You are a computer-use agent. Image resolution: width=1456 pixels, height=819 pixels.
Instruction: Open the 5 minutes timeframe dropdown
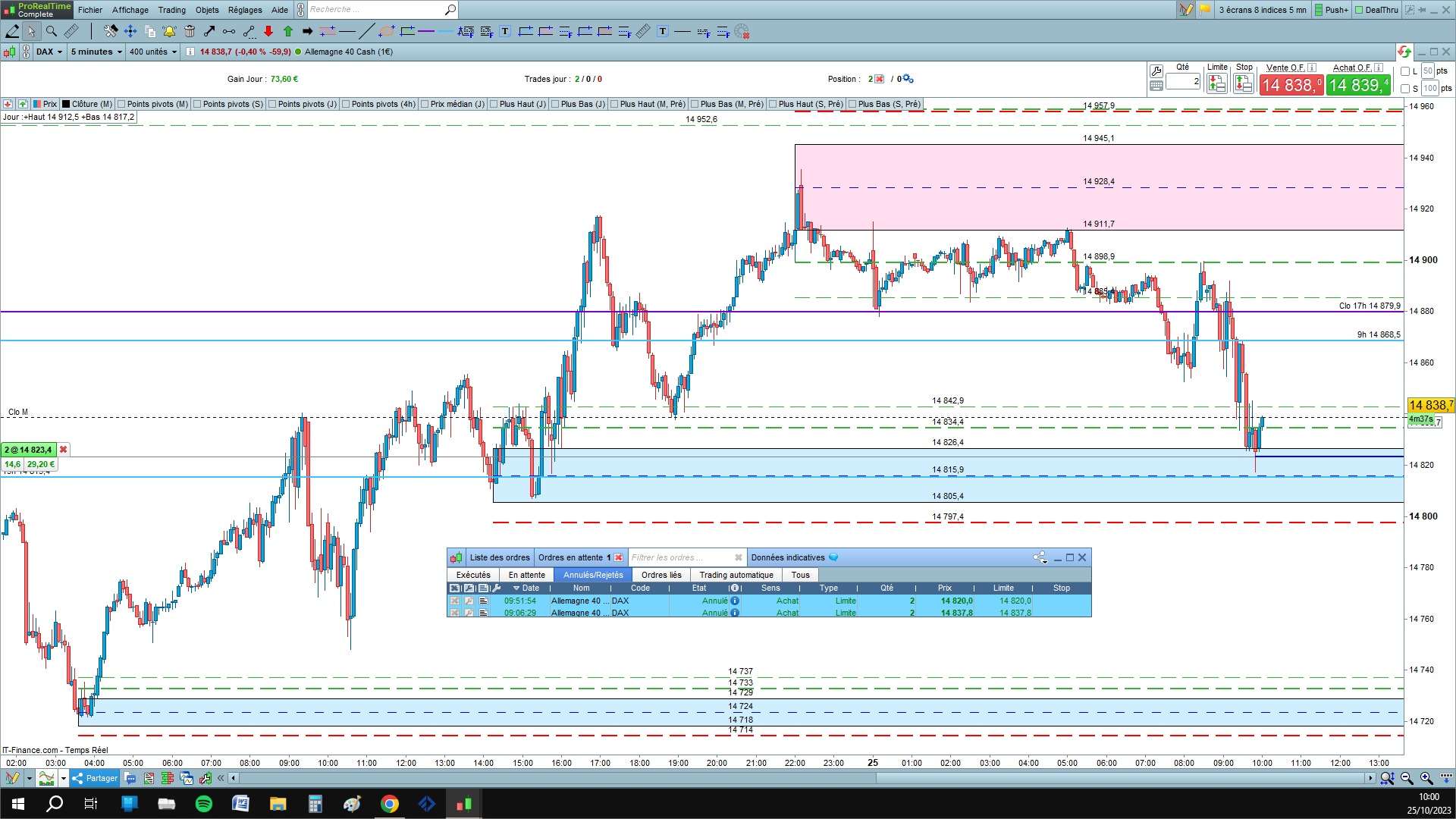[x=96, y=52]
